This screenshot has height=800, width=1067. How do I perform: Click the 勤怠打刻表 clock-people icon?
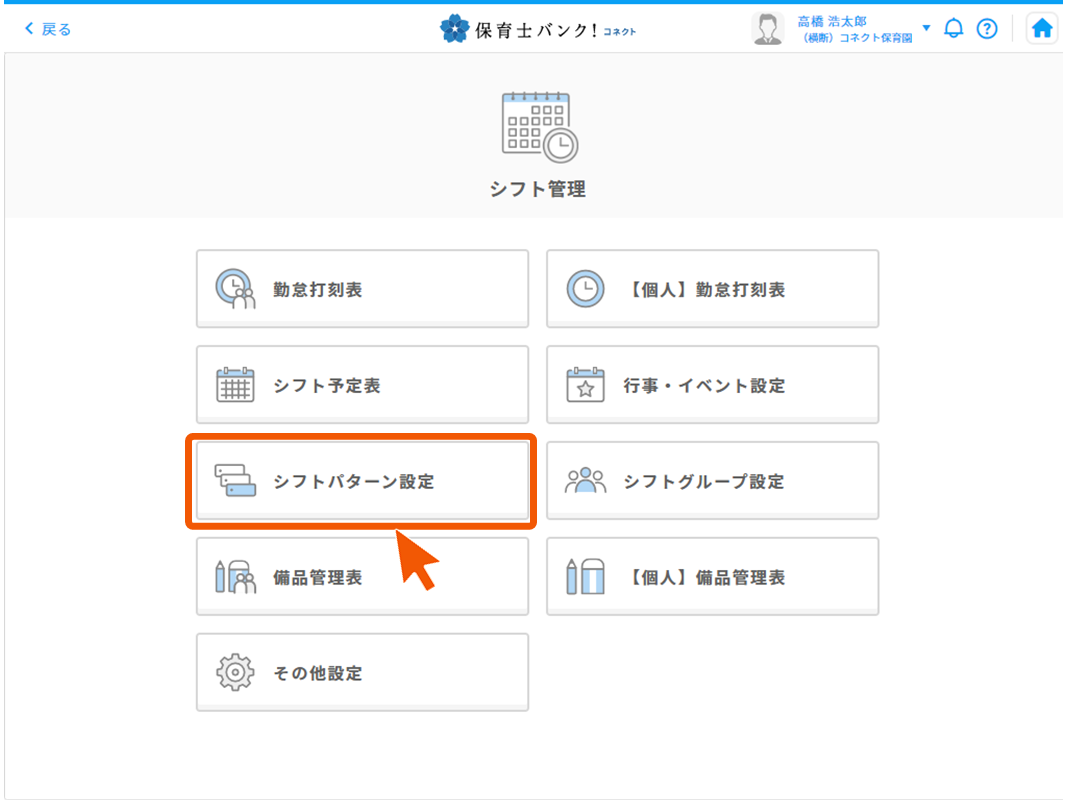tap(236, 290)
